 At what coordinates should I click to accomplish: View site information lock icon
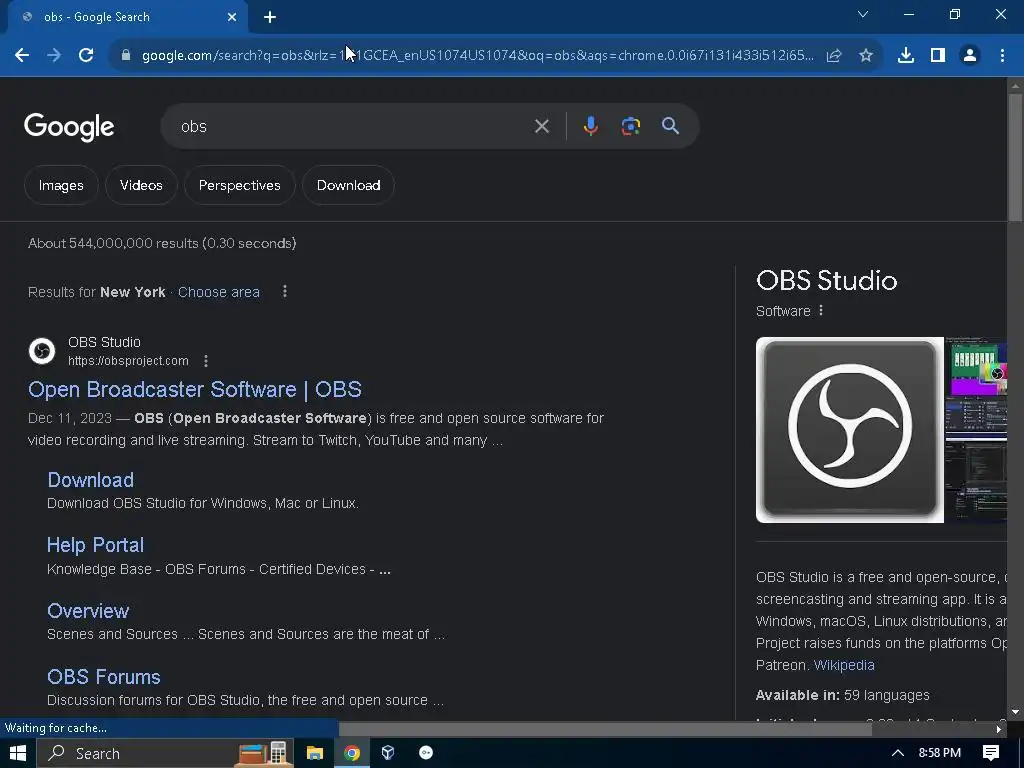click(126, 56)
